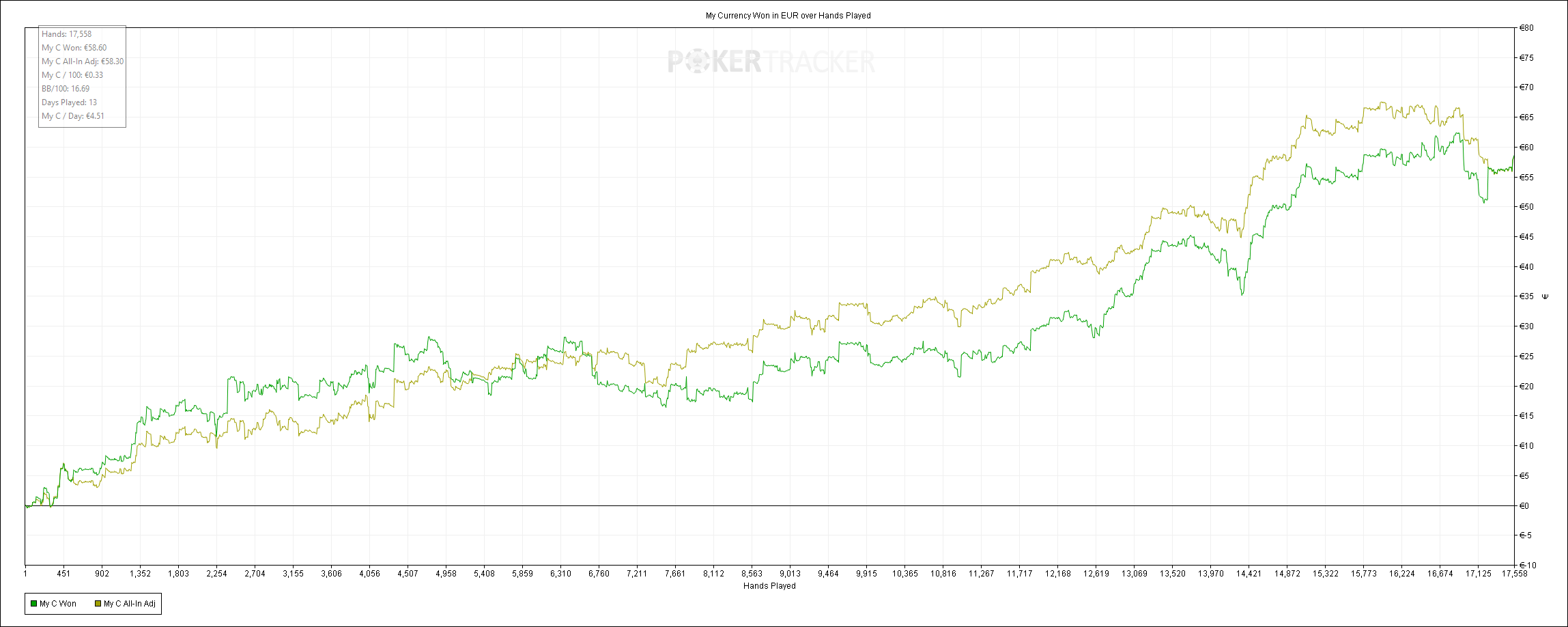Click the €65 y-axis label

pyautogui.click(x=1526, y=117)
